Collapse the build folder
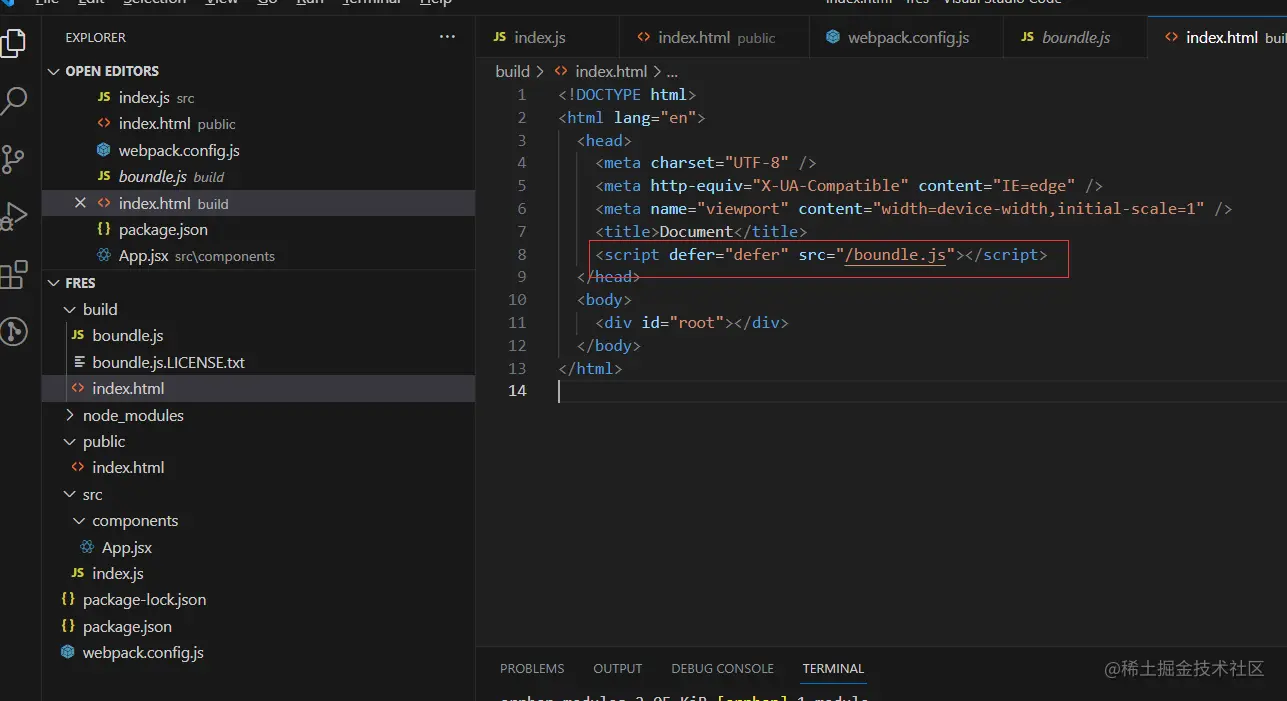Screen dimensions: 1287x701 [69, 309]
